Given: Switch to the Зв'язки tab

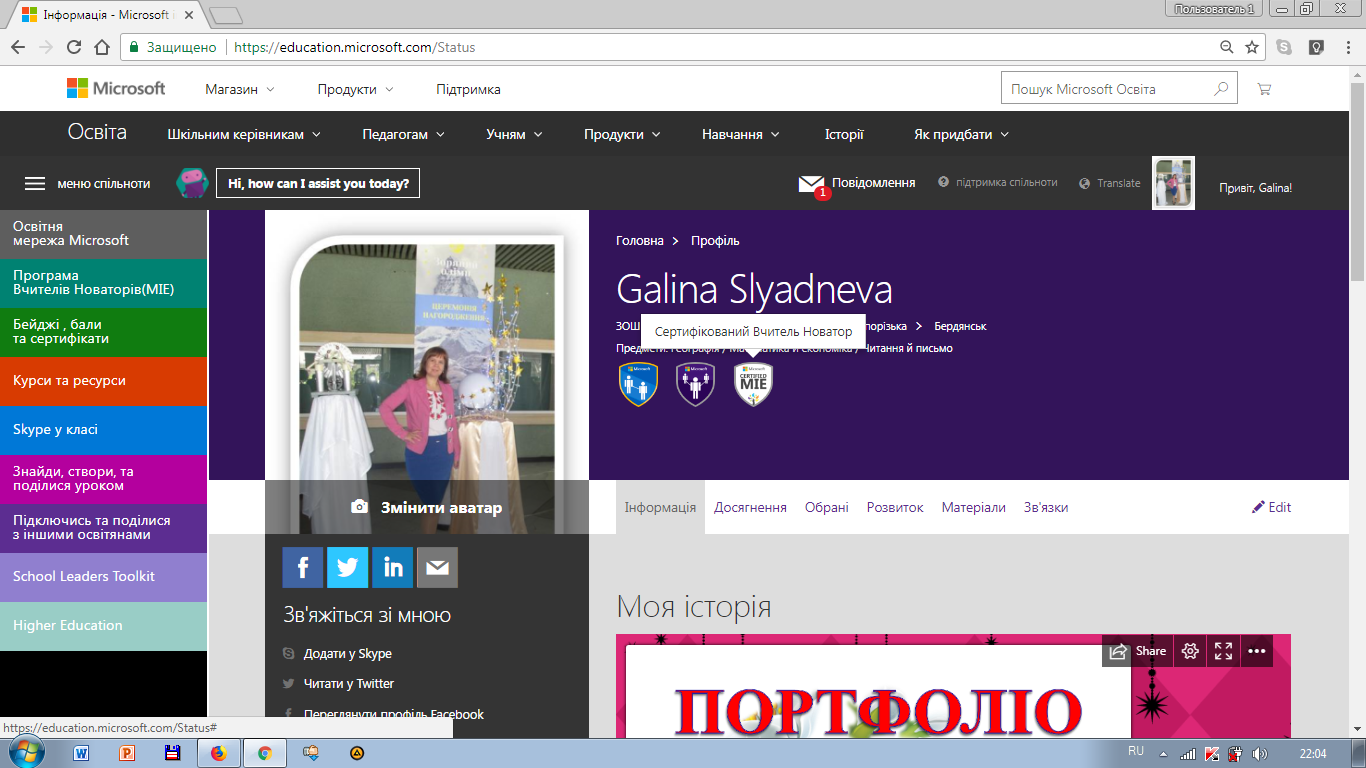Looking at the screenshot, I should pyautogui.click(x=1046, y=507).
